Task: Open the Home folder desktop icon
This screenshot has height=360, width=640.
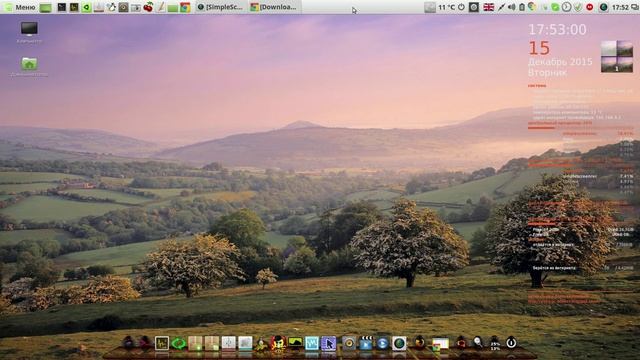Action: pyautogui.click(x=29, y=67)
